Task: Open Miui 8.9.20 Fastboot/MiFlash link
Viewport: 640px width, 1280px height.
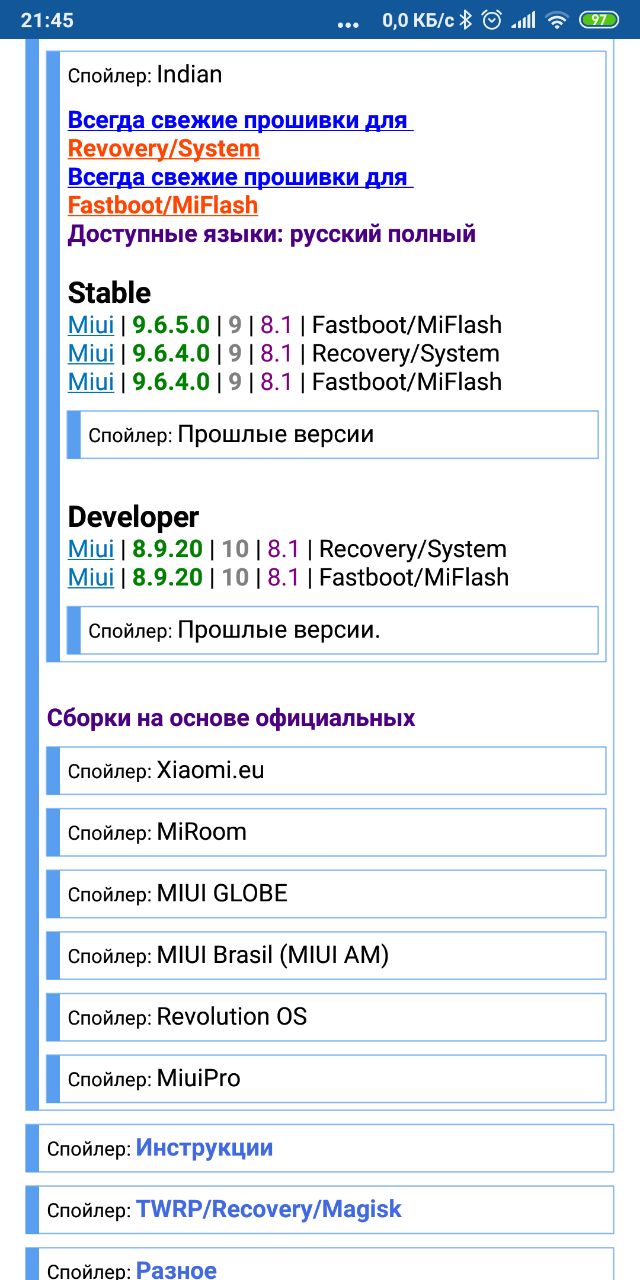Action: click(91, 577)
